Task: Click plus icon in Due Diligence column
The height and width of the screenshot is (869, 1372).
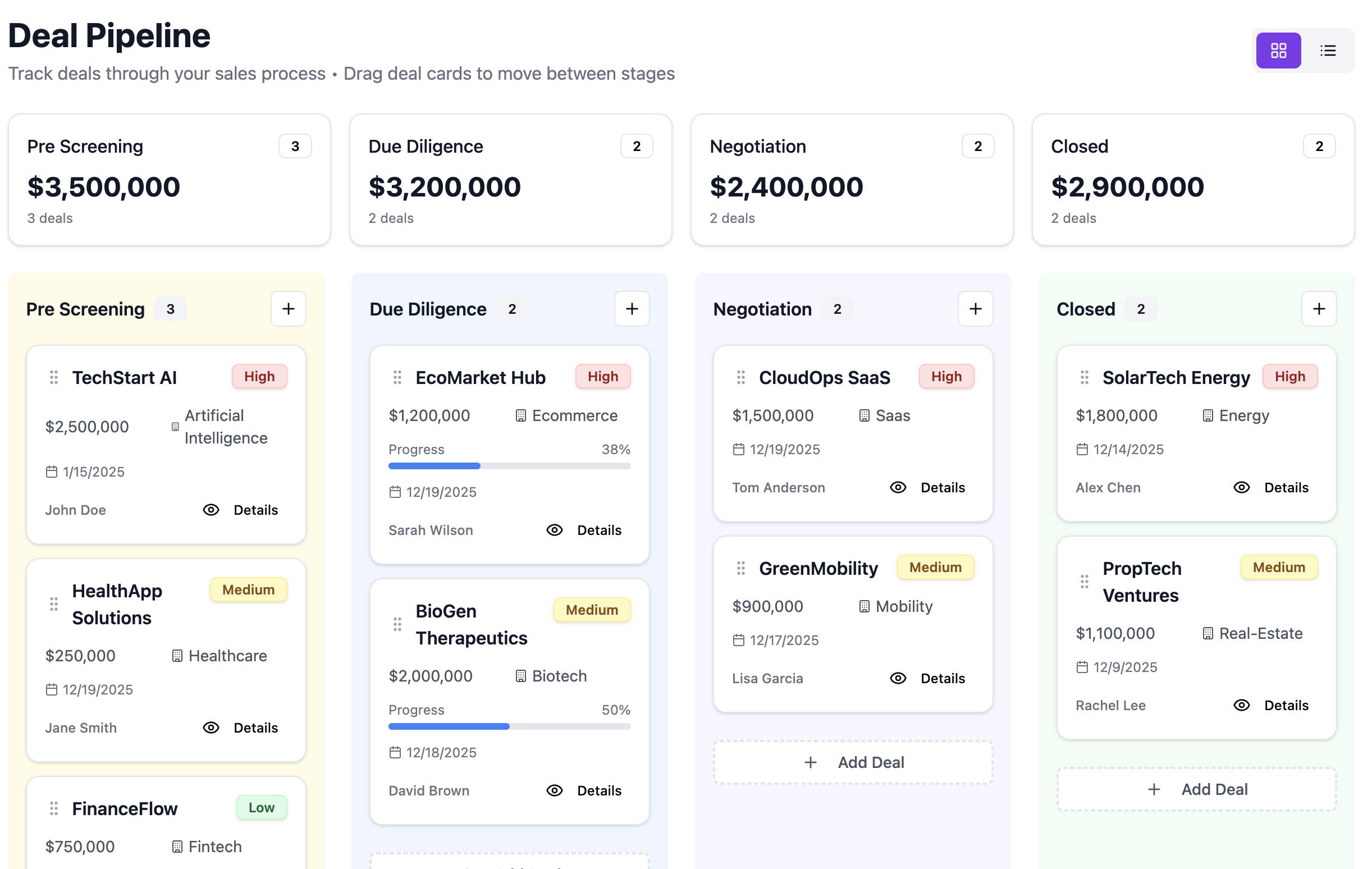Action: (x=632, y=309)
